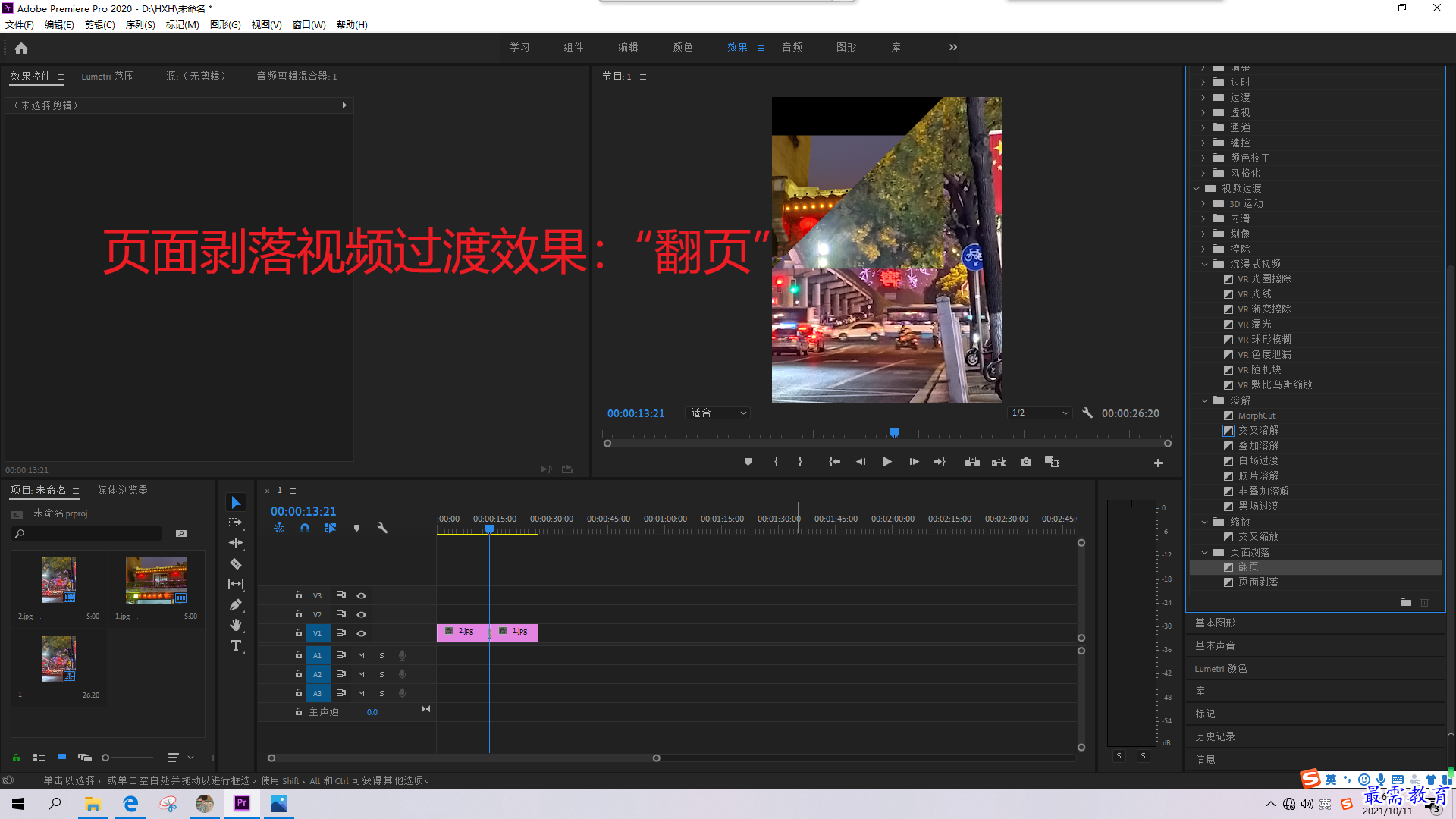Collapse the 沉浸式视频 folder
This screenshot has width=1456, height=819.
[1204, 264]
